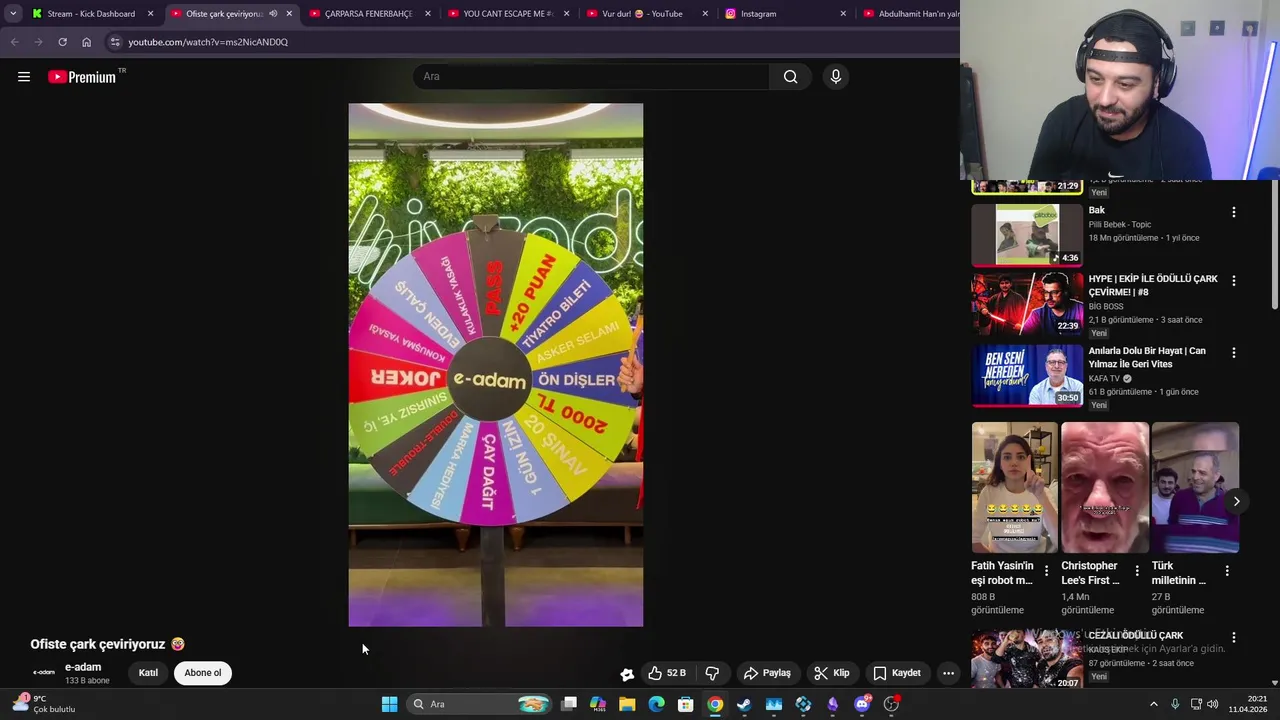Image resolution: width=1280 pixels, height=720 pixels.
Task: Open the YouTube hamburger guide menu
Action: [x=24, y=77]
